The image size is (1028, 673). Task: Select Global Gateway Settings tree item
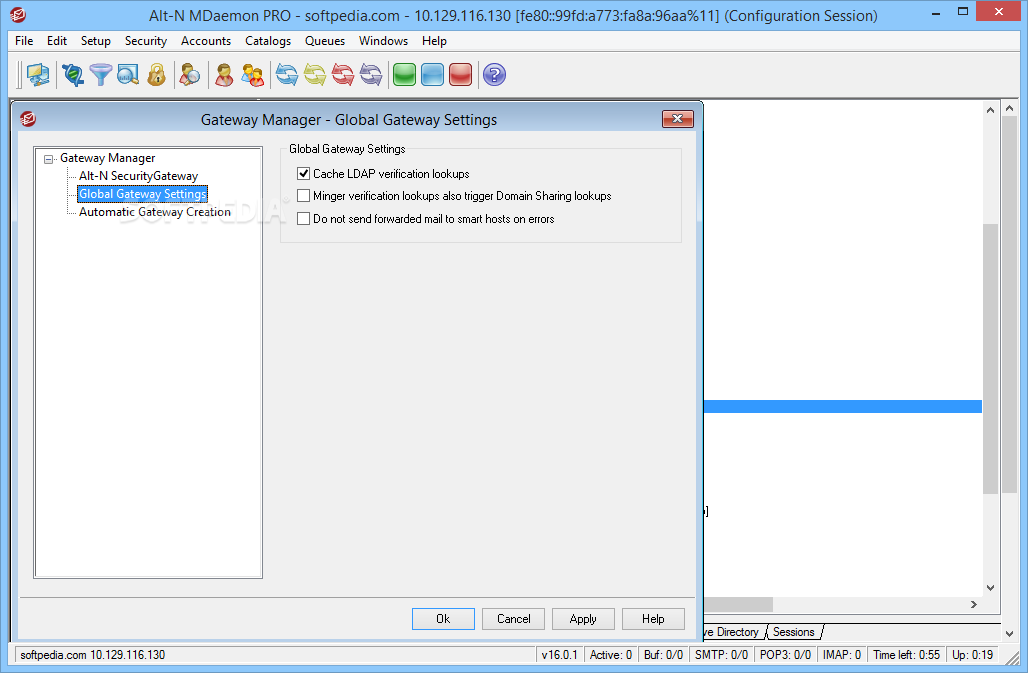[x=142, y=194]
